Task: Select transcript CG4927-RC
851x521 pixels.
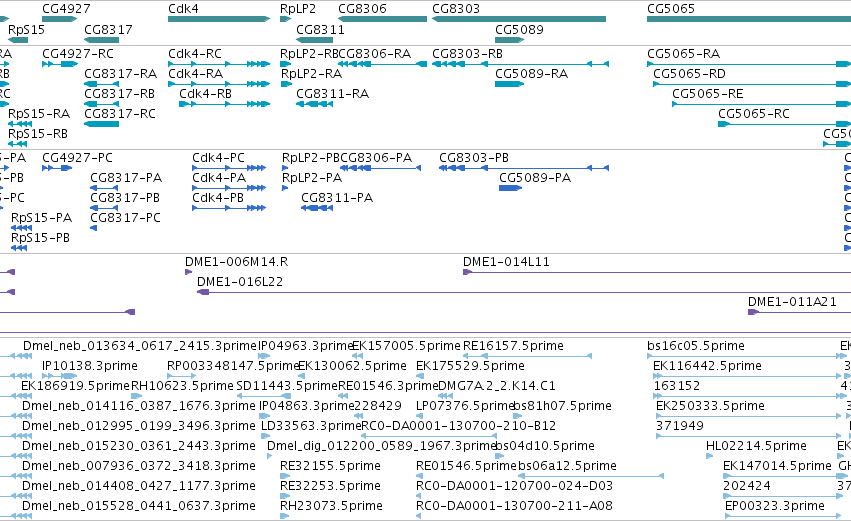Action: [x=78, y=54]
